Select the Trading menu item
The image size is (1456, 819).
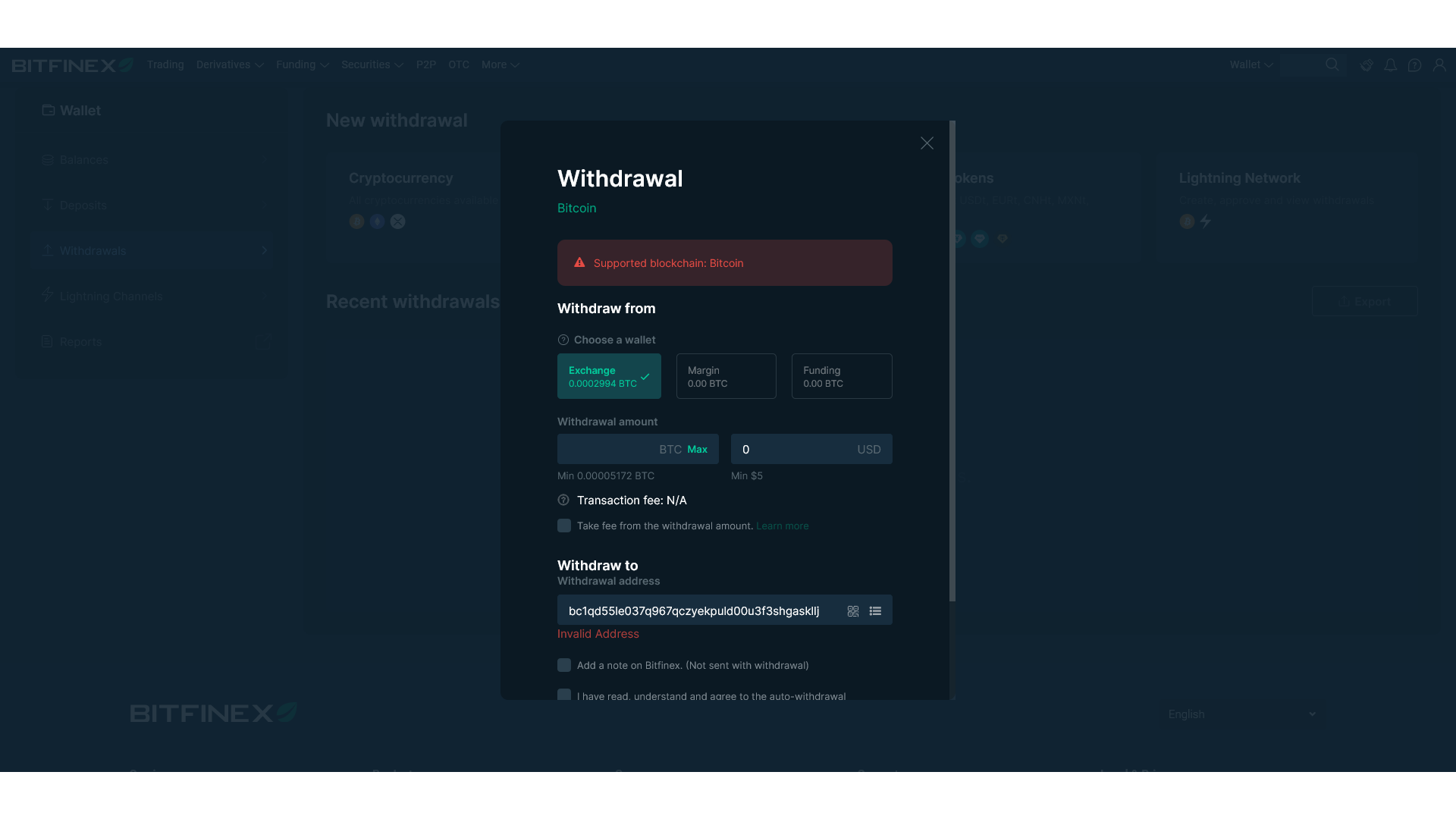pyautogui.click(x=165, y=64)
